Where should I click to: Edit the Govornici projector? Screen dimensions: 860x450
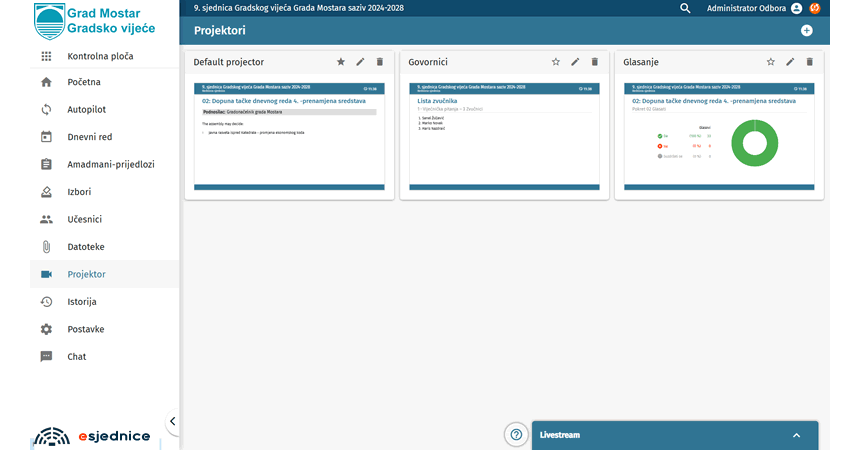click(575, 62)
